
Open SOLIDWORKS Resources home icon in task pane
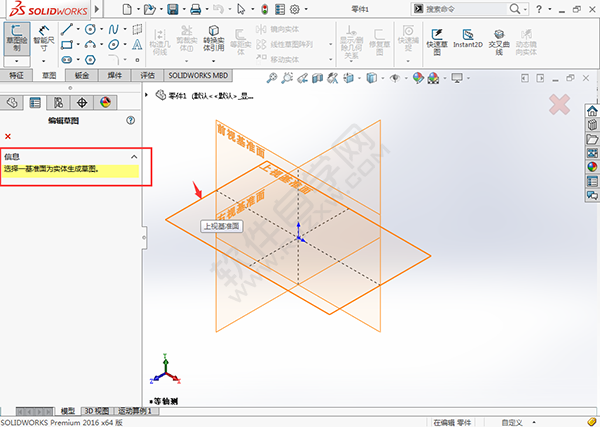tap(592, 111)
